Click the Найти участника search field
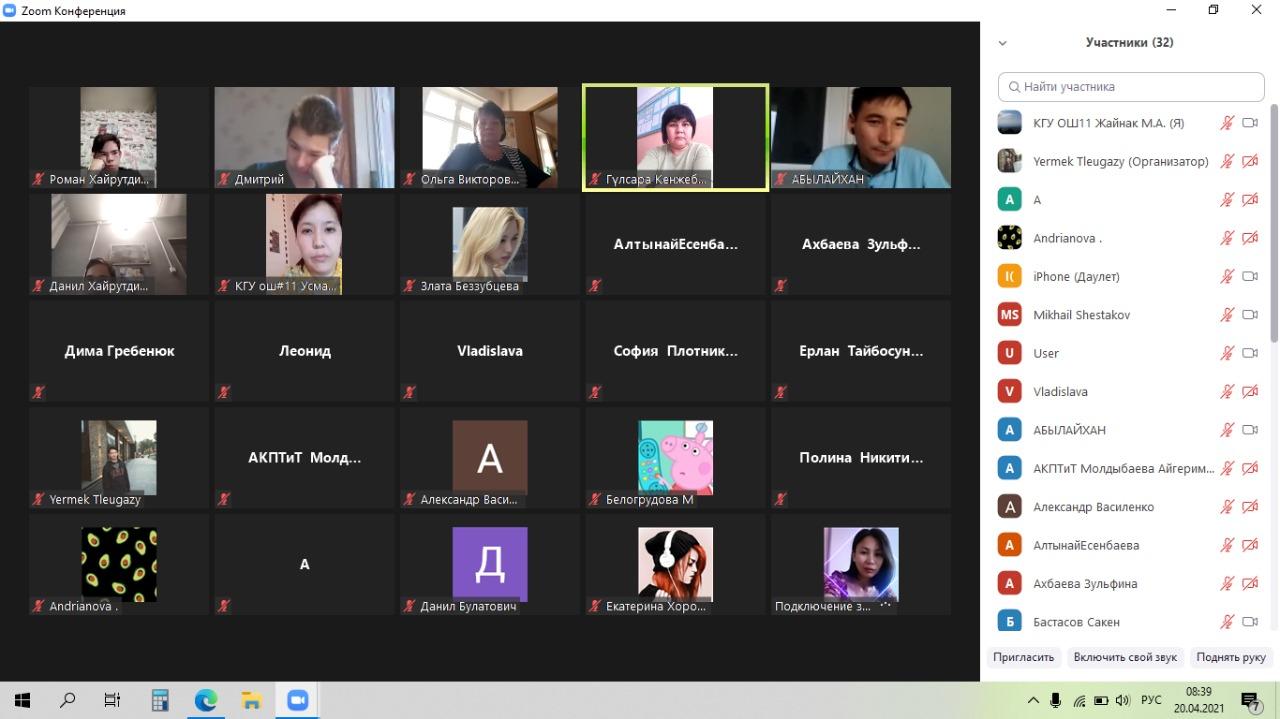 point(1131,87)
